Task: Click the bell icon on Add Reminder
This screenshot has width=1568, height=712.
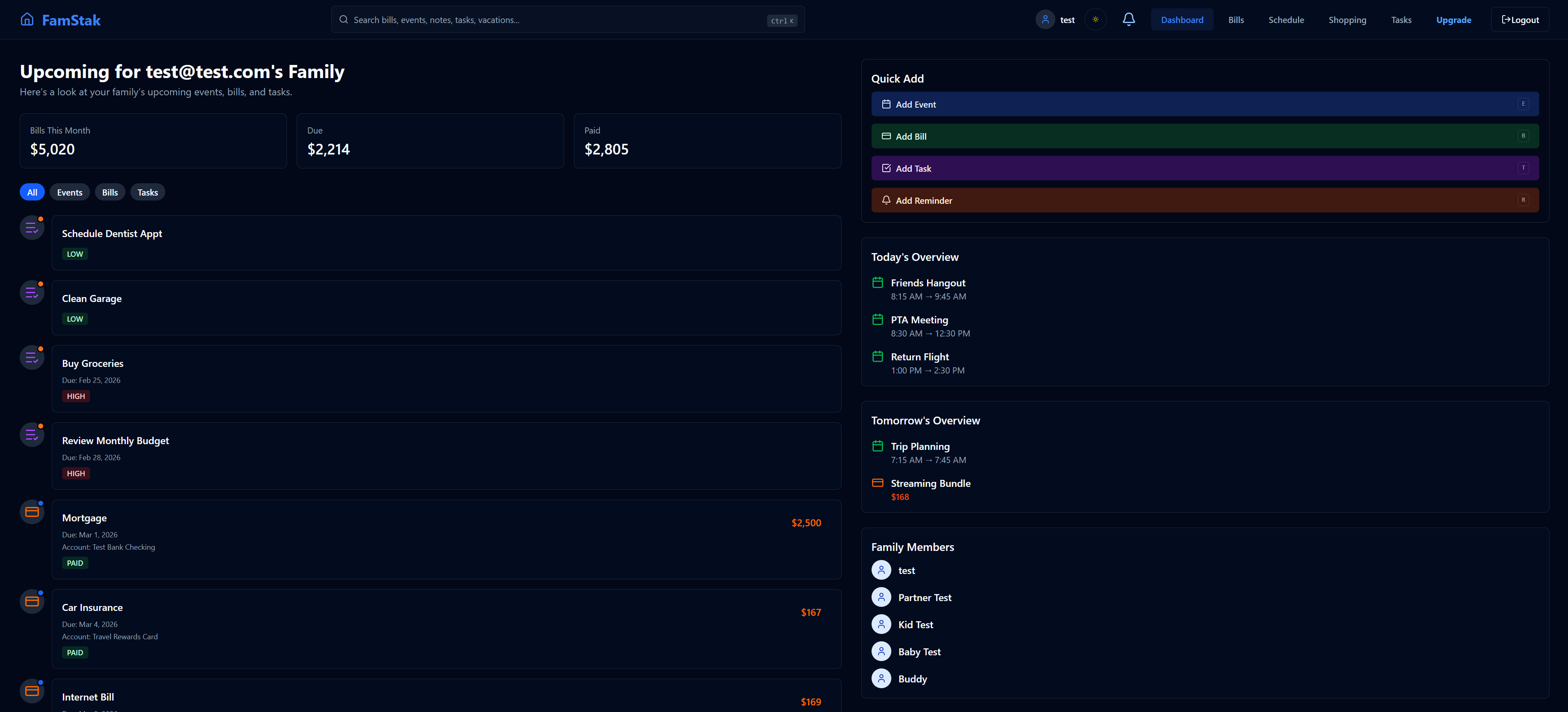Action: [x=886, y=200]
